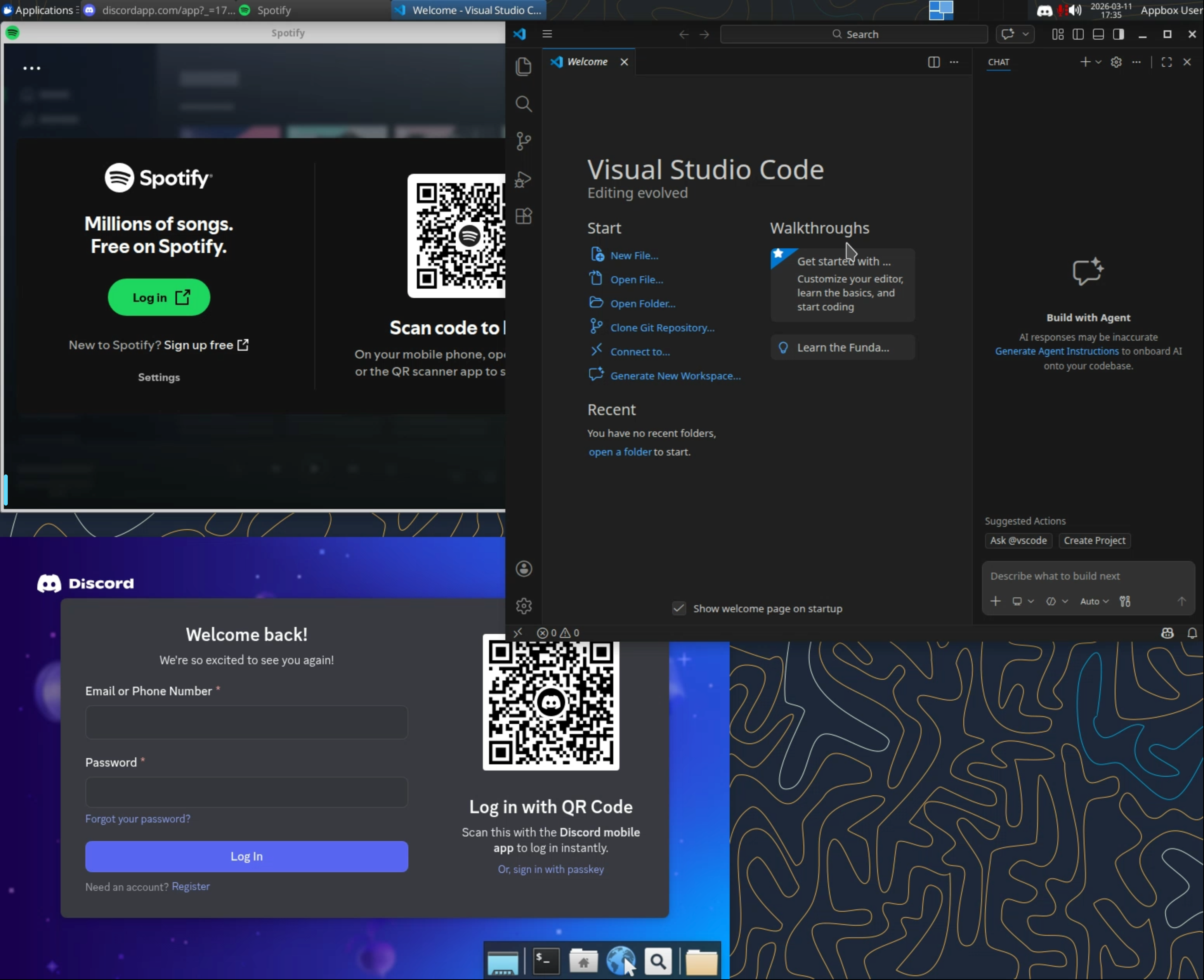
Task: Open notifications bell in VS Code status bar
Action: [1192, 634]
